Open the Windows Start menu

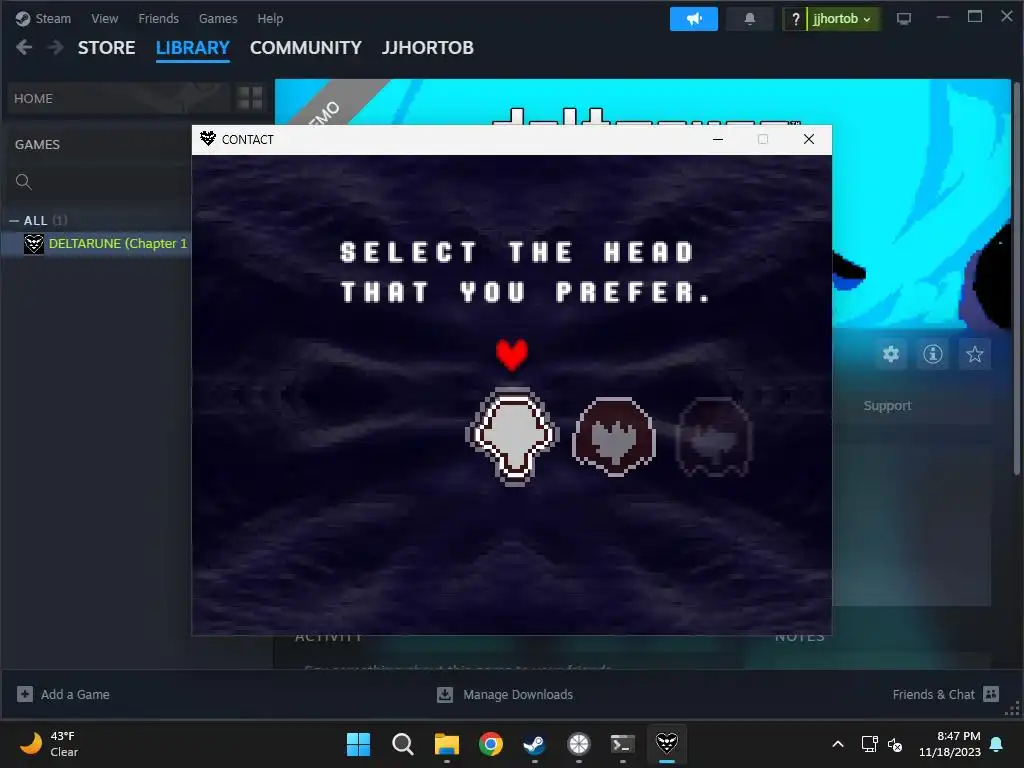(358, 744)
